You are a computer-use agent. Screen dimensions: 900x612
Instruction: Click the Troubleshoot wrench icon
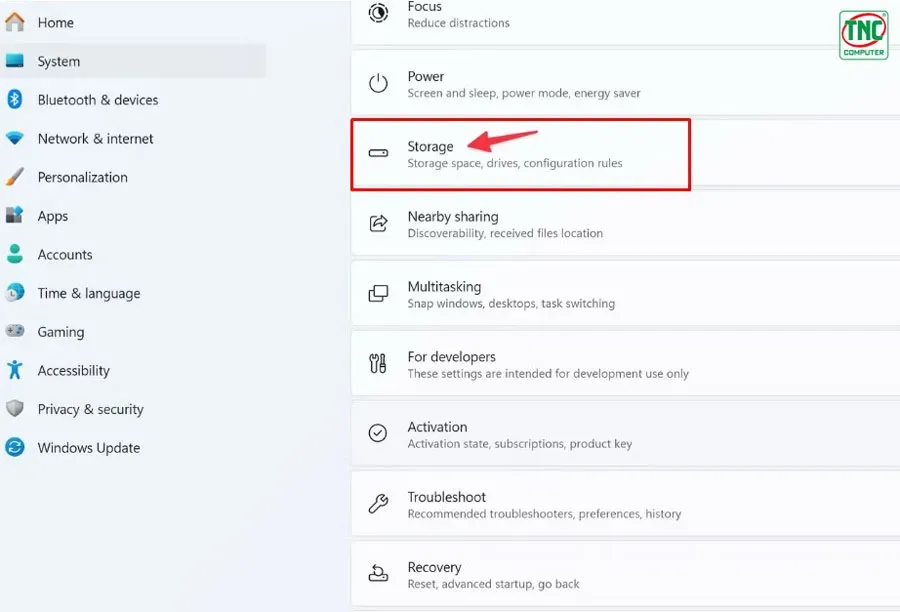(377, 504)
